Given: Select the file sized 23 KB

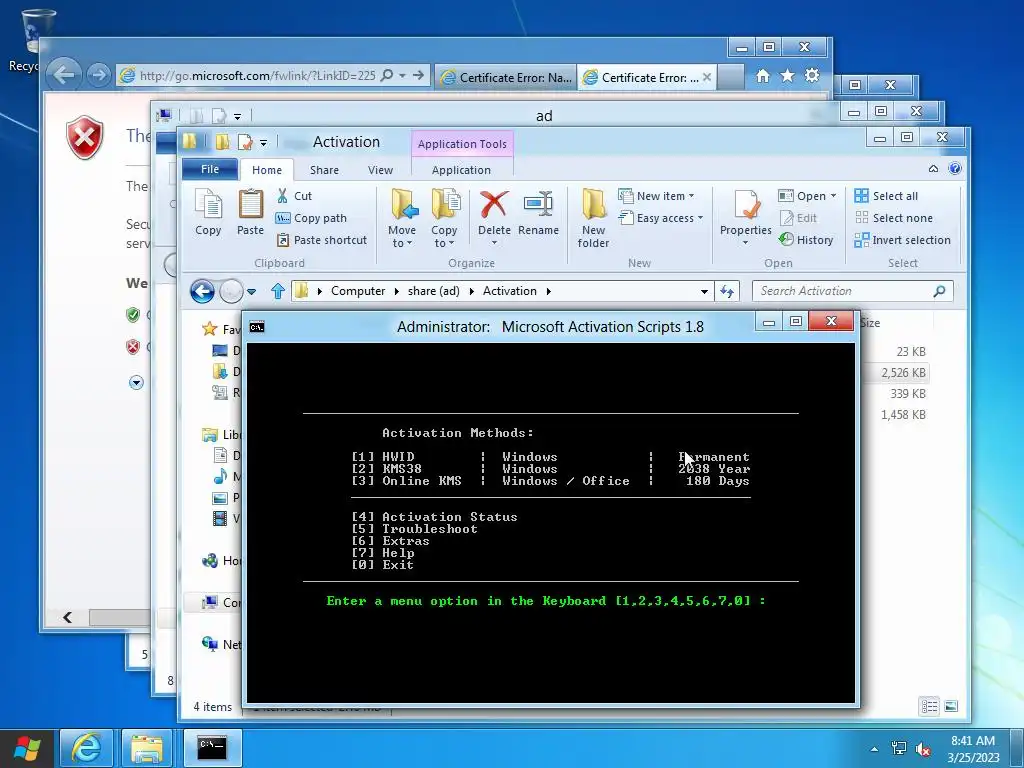Looking at the screenshot, I should 911,352.
